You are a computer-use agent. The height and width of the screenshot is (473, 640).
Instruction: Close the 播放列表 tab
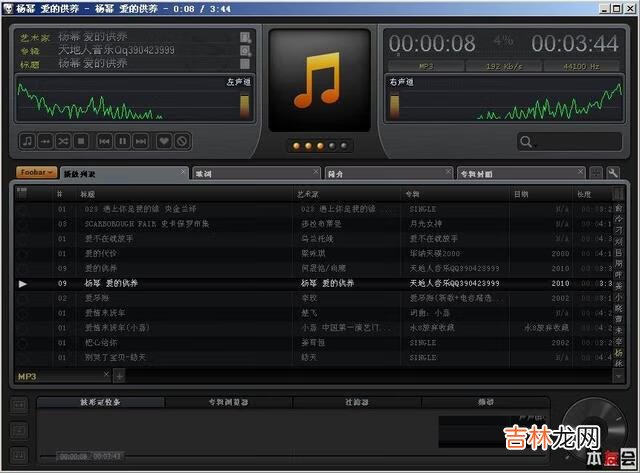tap(182, 173)
